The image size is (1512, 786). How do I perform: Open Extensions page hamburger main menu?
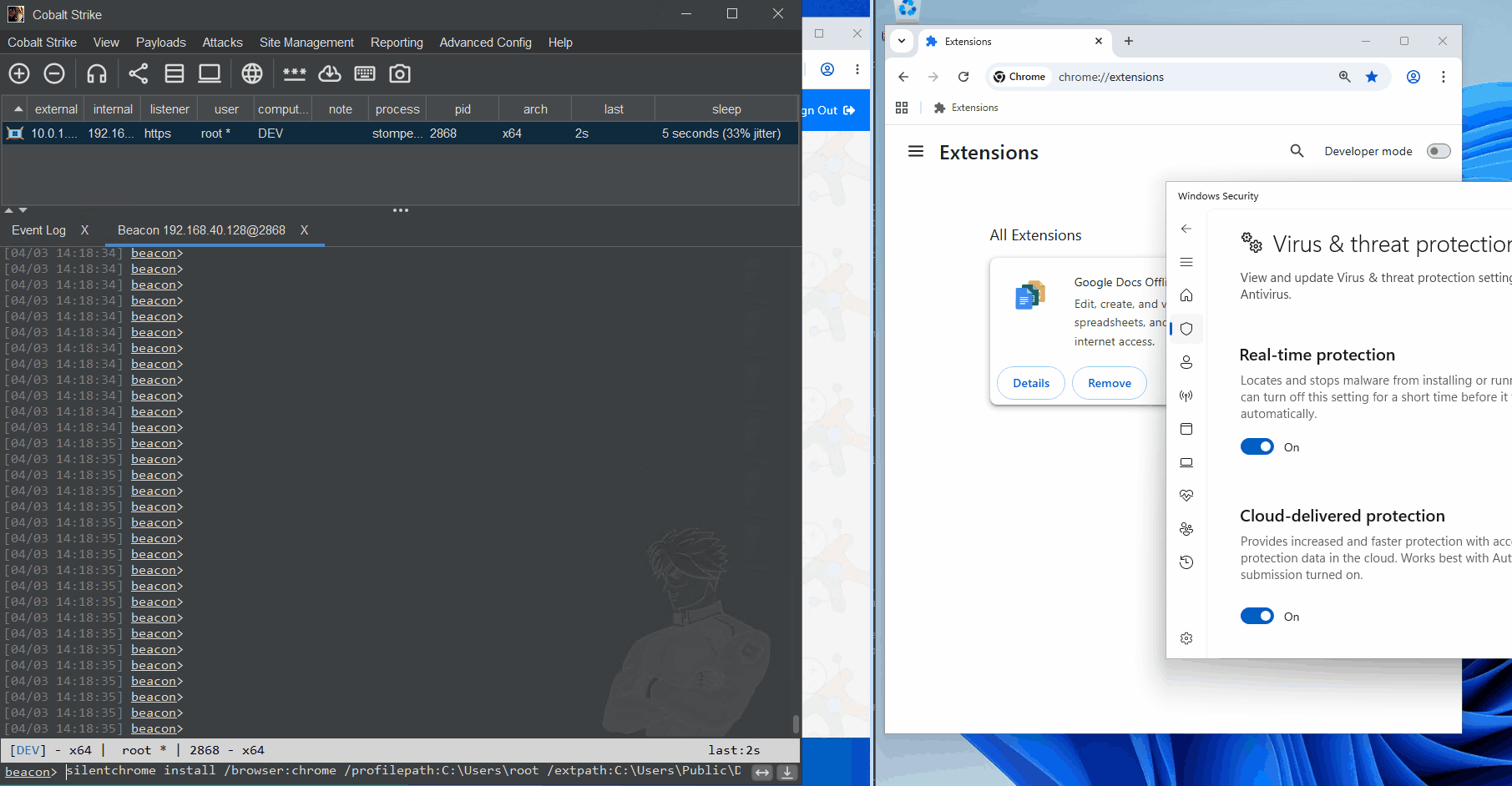coord(916,151)
